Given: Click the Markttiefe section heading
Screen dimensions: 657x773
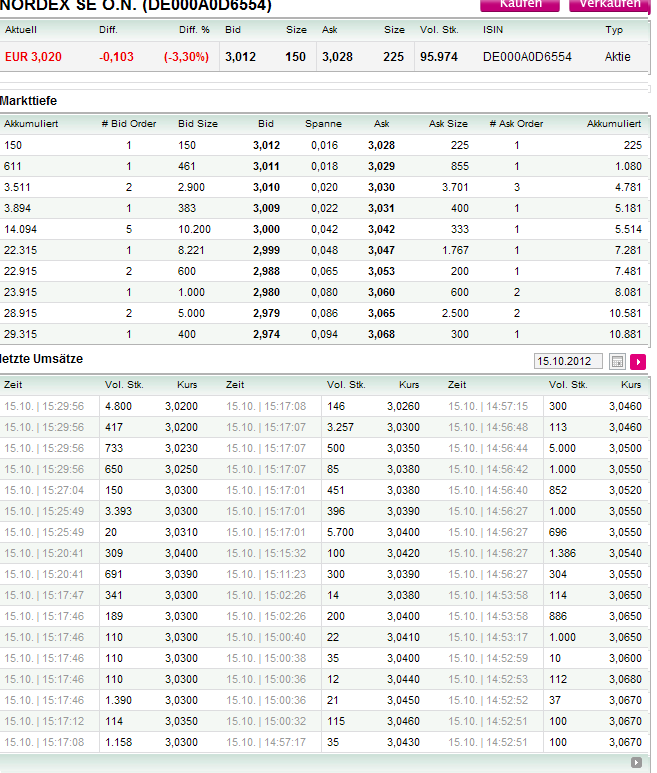Looking at the screenshot, I should 29,101.
